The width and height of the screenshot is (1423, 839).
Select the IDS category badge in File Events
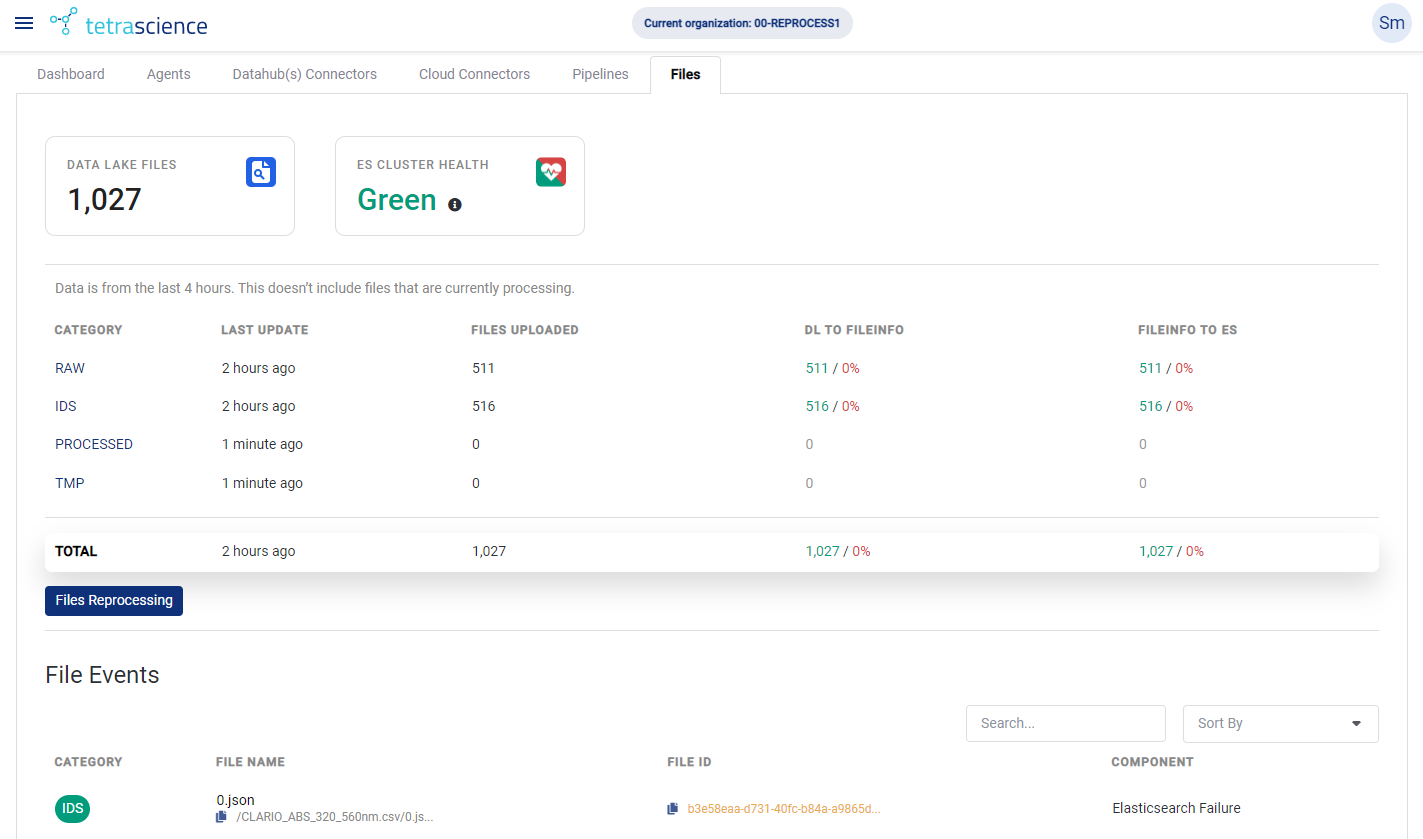pos(72,808)
